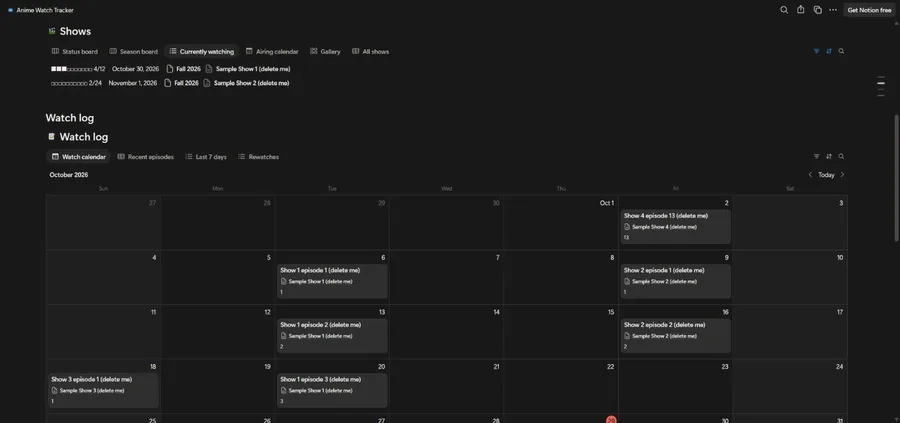900x423 pixels.
Task: Click the share icon in top bar
Action: [800, 10]
